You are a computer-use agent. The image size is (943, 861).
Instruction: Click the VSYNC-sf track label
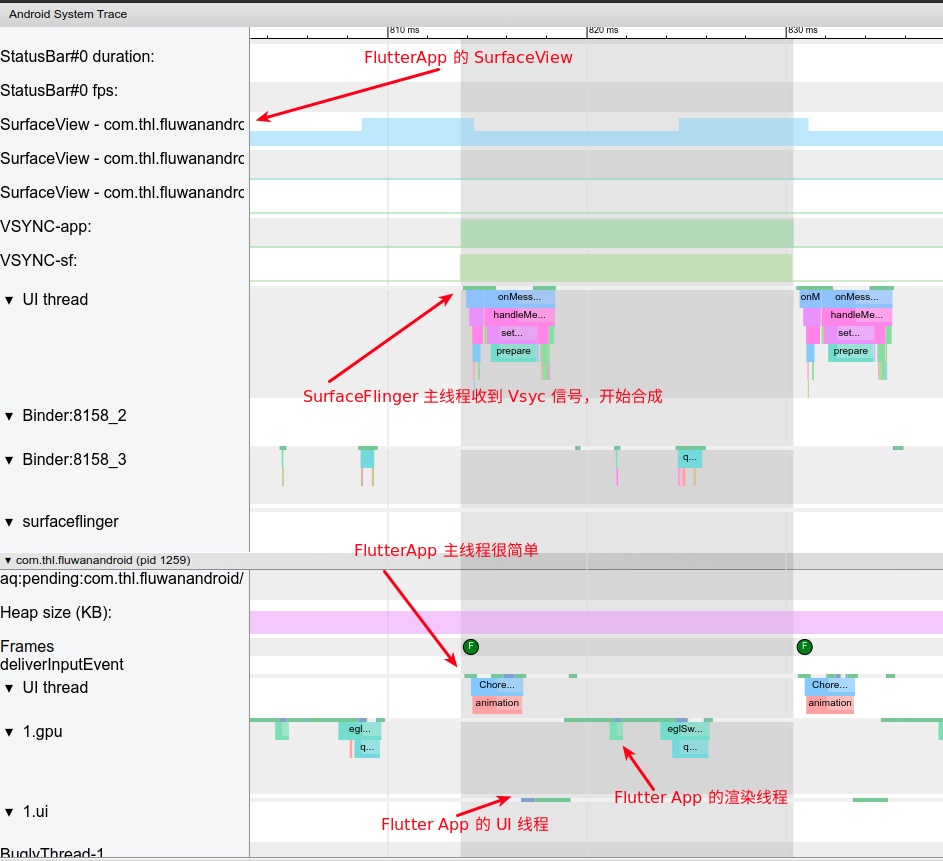(x=53, y=261)
